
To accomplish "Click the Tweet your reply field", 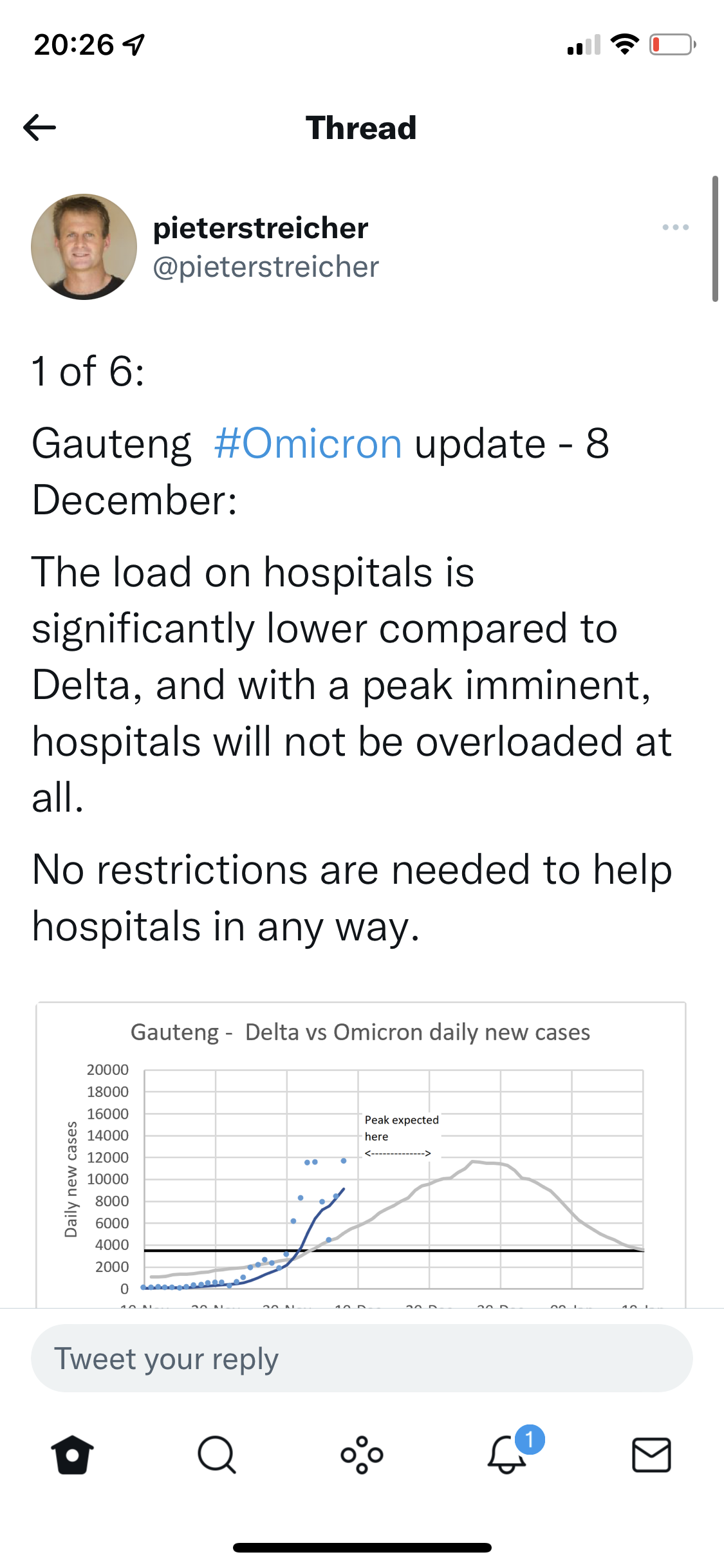I will pos(362,1358).
